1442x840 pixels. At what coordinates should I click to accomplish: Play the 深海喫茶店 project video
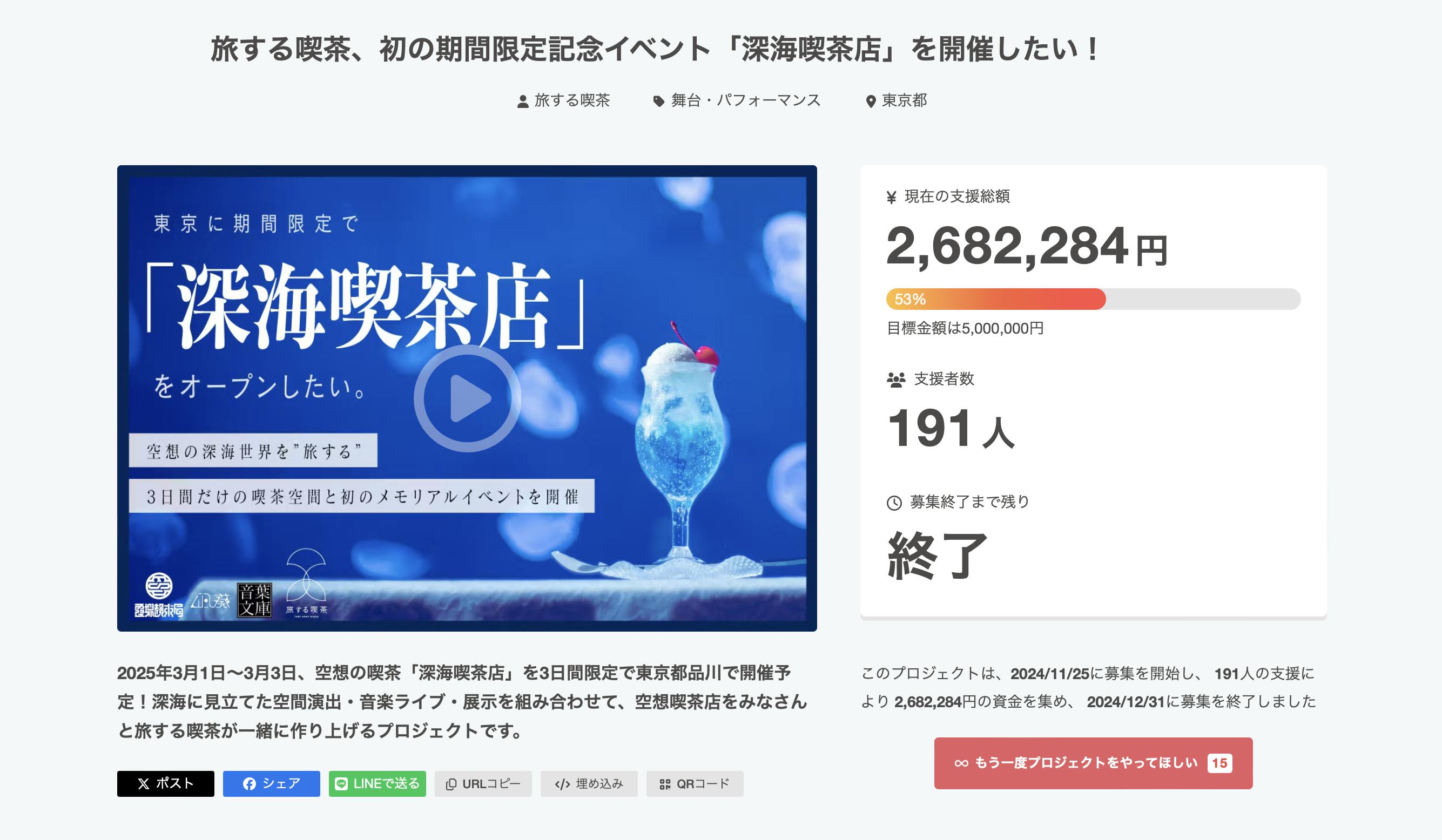click(x=467, y=398)
